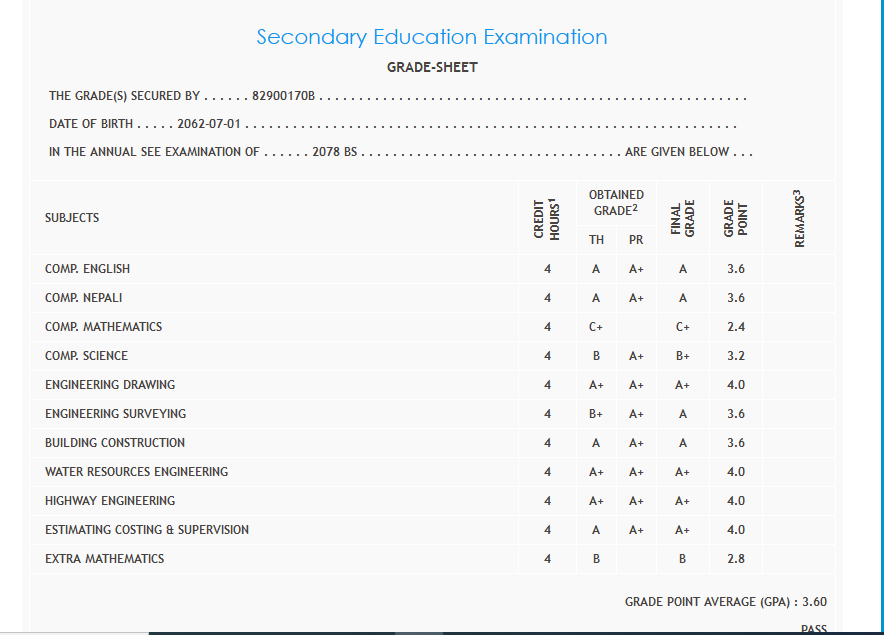The image size is (884, 635).
Task: Click the 3.2 grade point for COMP. SCIENCE
Action: coord(735,356)
